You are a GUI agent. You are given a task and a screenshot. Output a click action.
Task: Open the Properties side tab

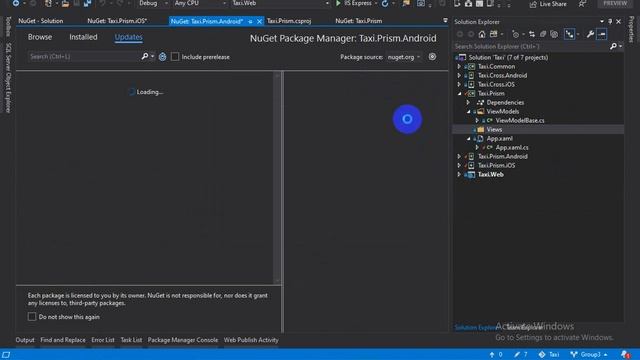(x=632, y=29)
